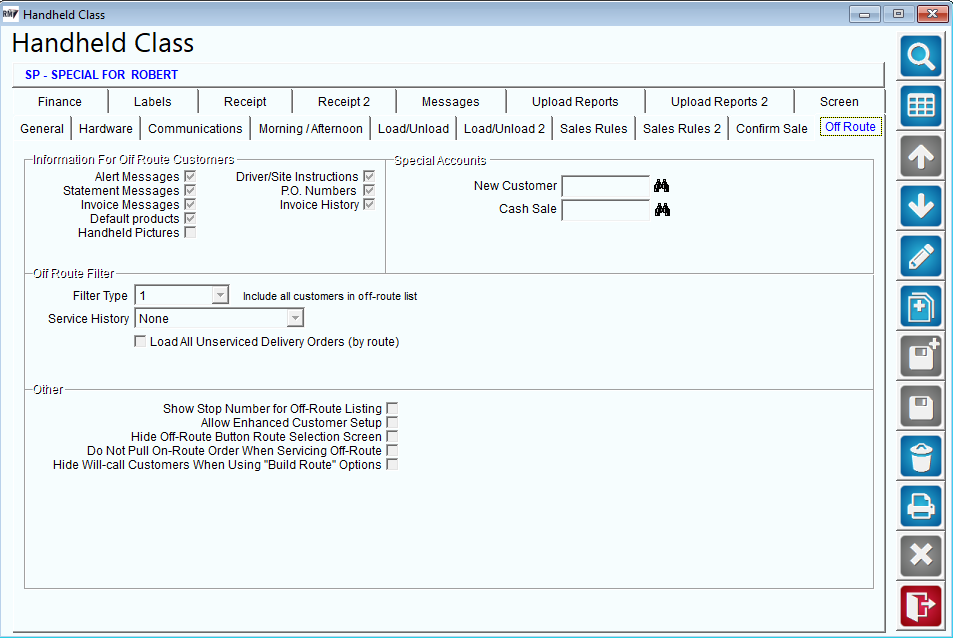Select the Communications tab
This screenshot has height=638, width=953.
tap(195, 129)
